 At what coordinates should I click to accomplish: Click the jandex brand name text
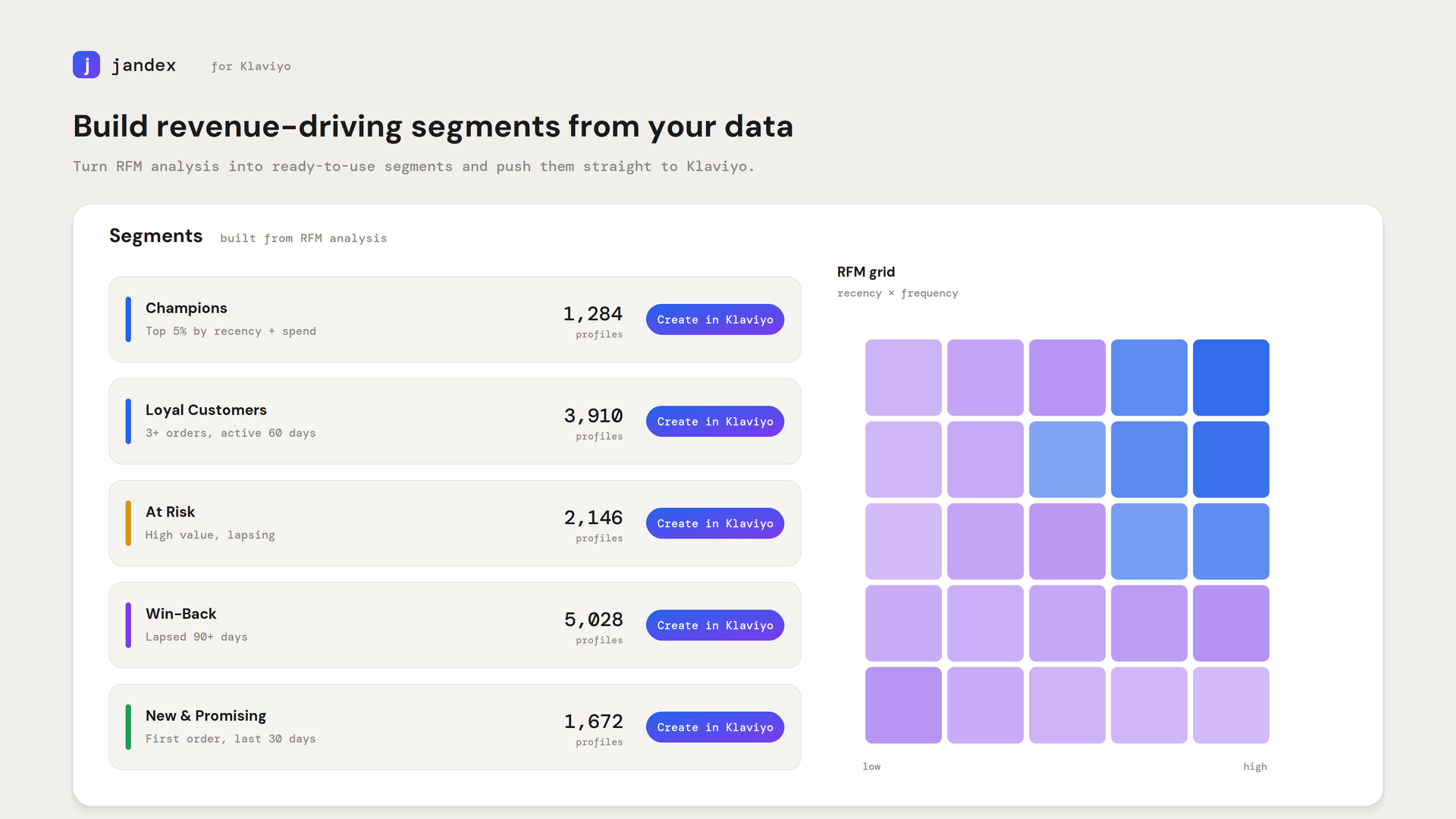click(x=144, y=66)
